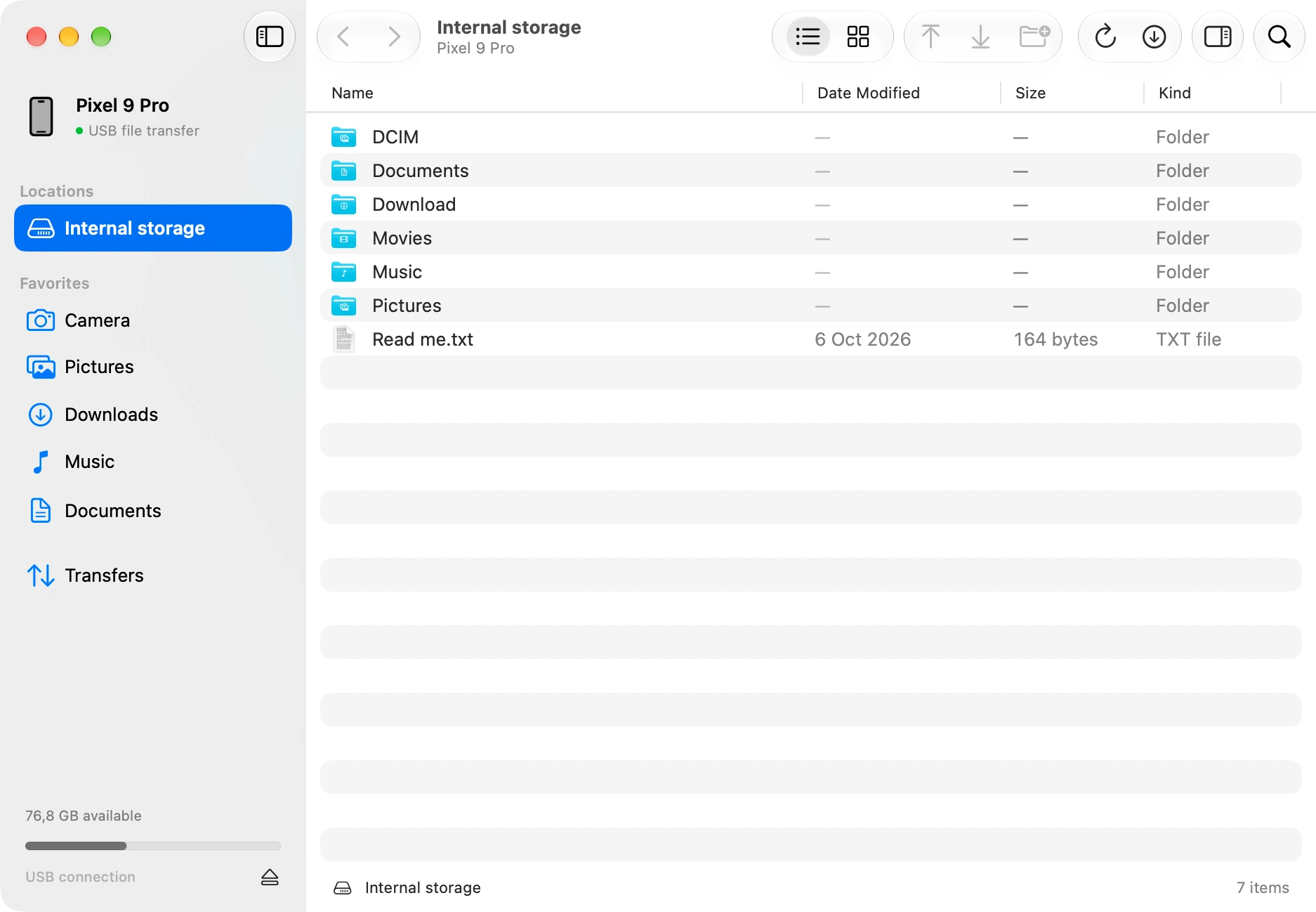Click the Movies folder icon
The image size is (1316, 912).
click(x=343, y=238)
